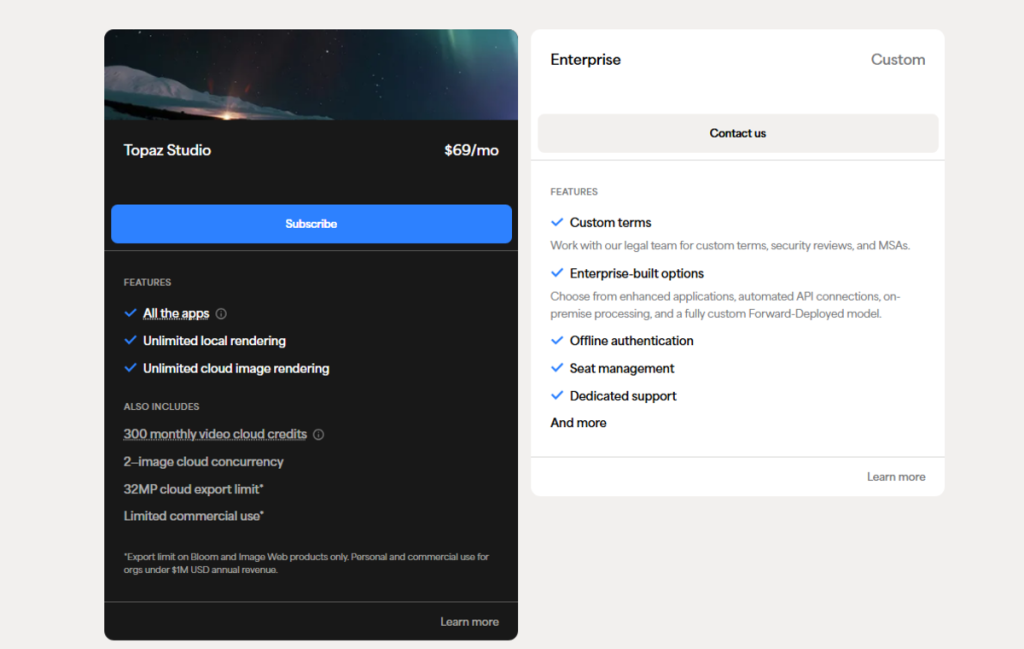This screenshot has width=1024, height=649.
Task: Click the All the apps underlined text
Action: click(x=176, y=313)
